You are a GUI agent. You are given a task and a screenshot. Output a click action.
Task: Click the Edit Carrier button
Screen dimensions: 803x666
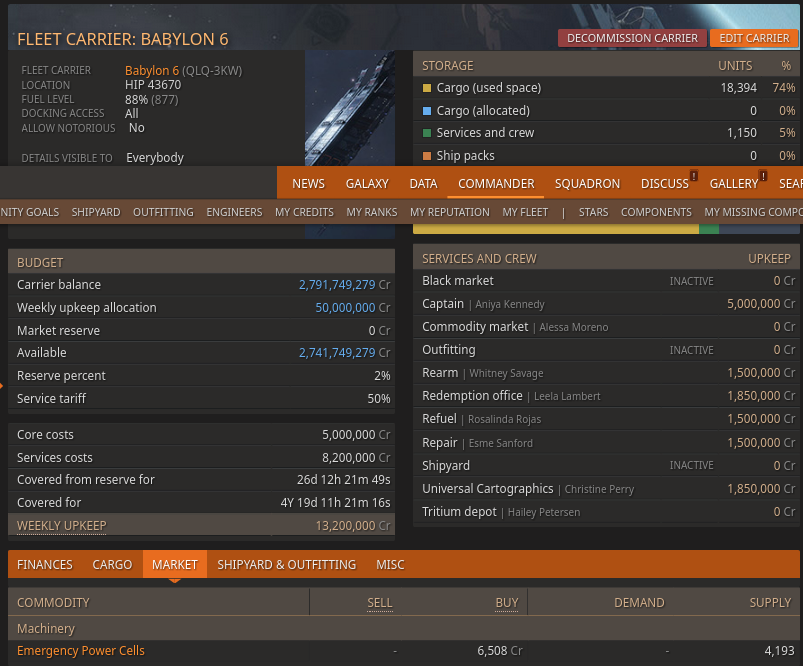coord(754,38)
